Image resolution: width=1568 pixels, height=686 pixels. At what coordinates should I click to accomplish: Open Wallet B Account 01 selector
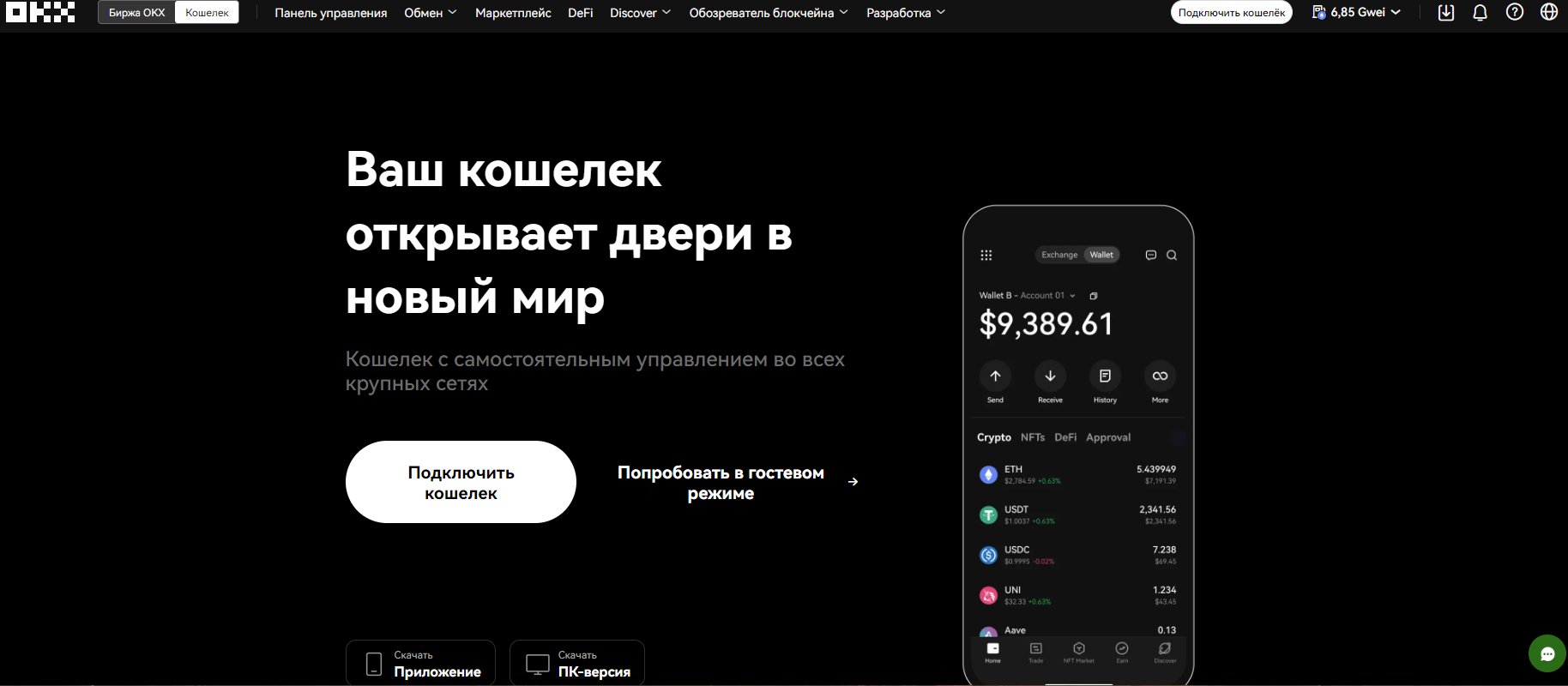click(1028, 296)
